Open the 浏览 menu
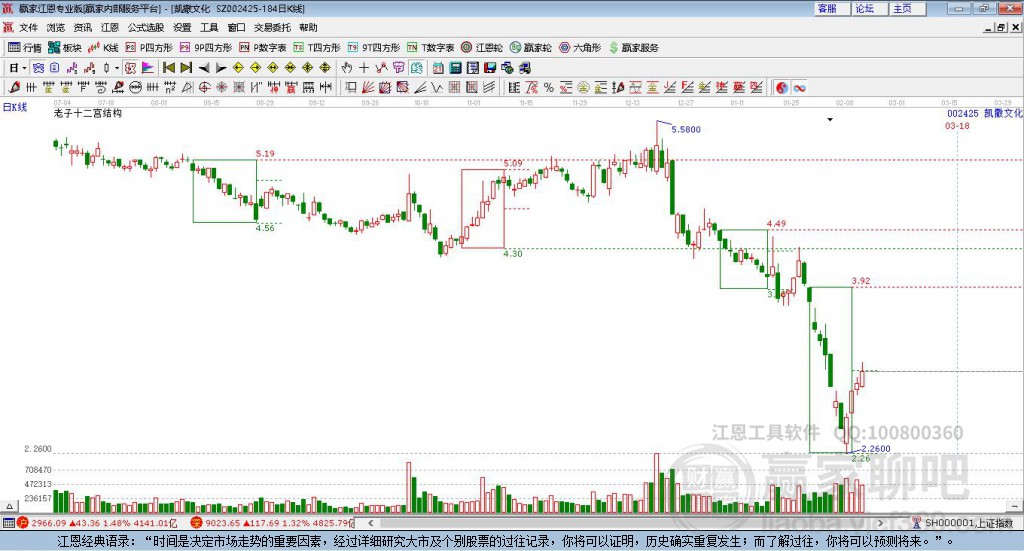 click(x=56, y=27)
